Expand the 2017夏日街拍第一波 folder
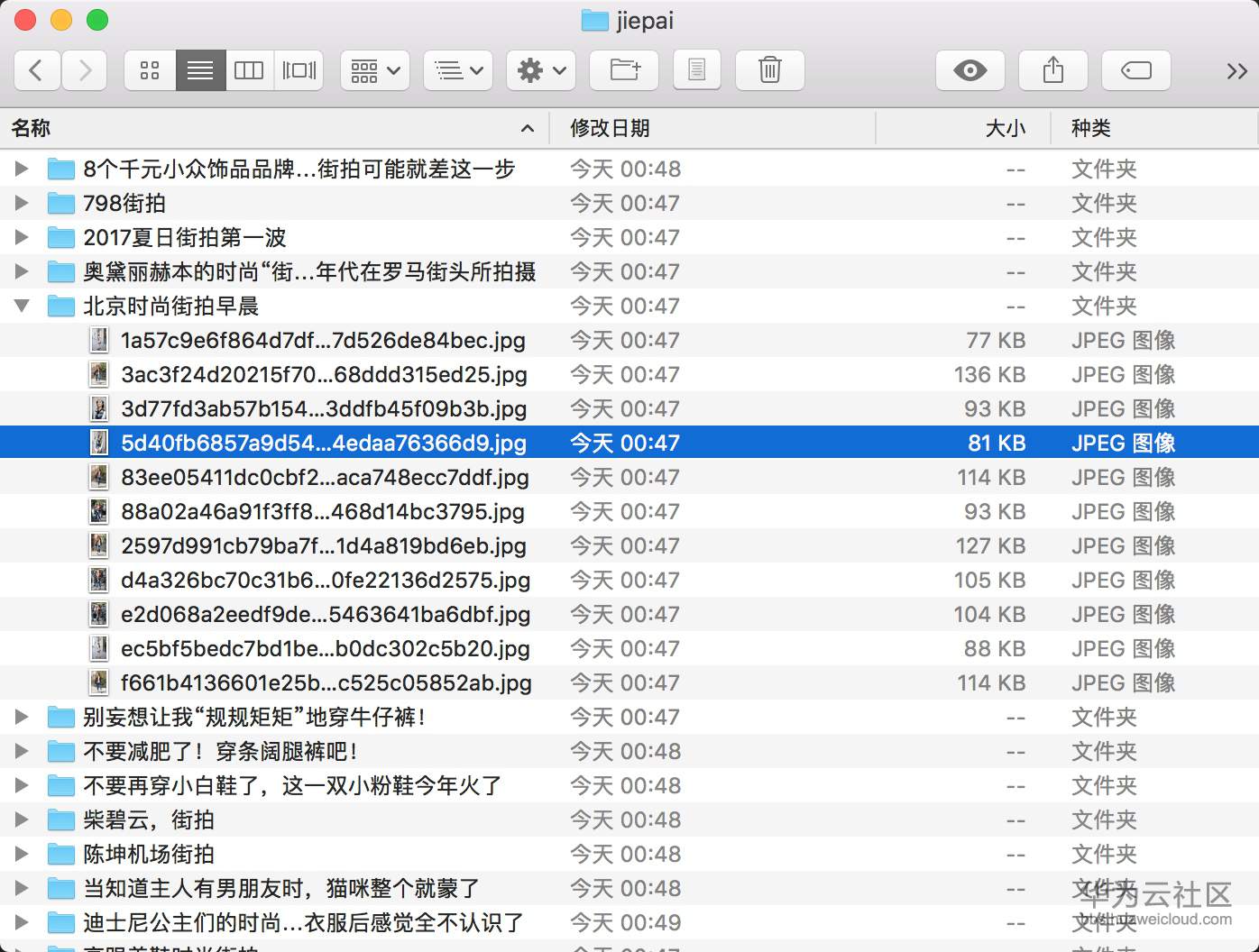This screenshot has height=952, width=1259. coord(22,237)
